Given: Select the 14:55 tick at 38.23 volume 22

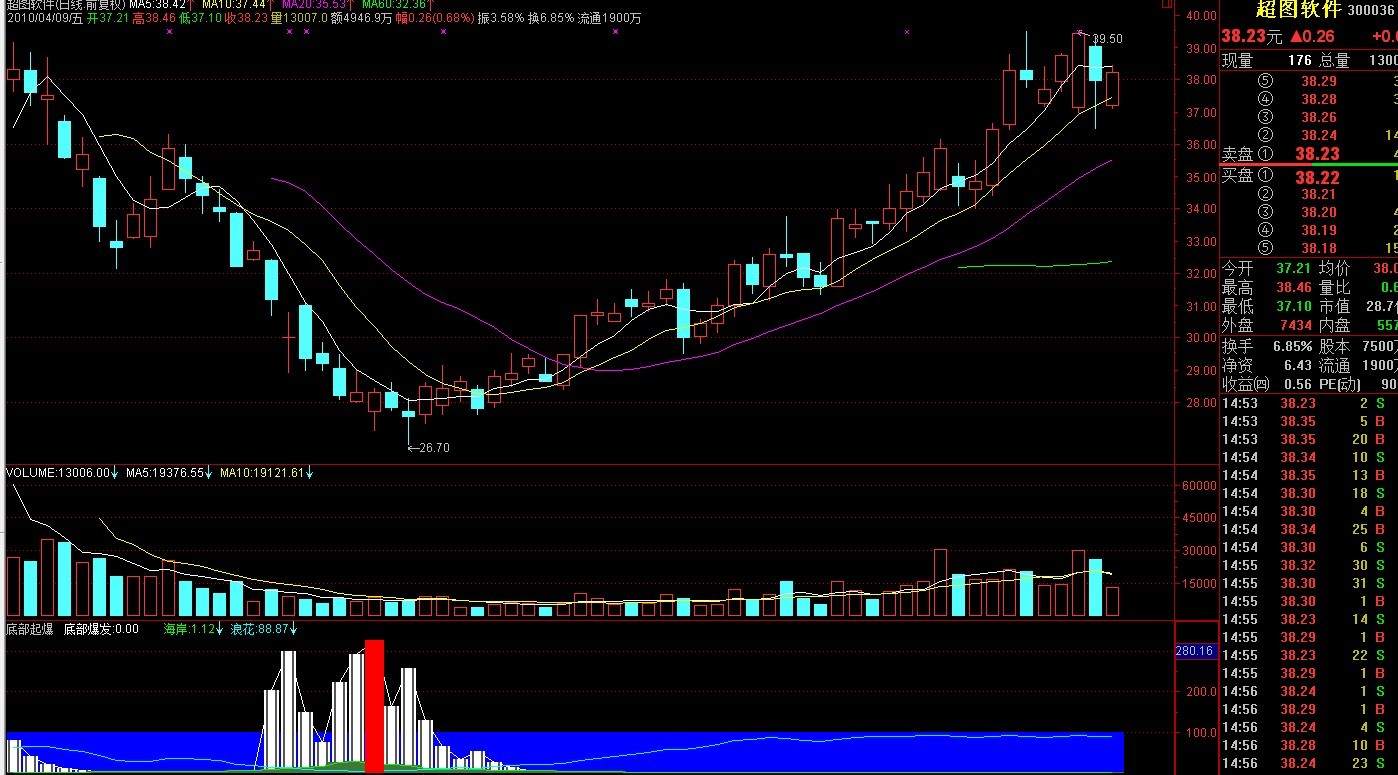Looking at the screenshot, I should point(1309,655).
